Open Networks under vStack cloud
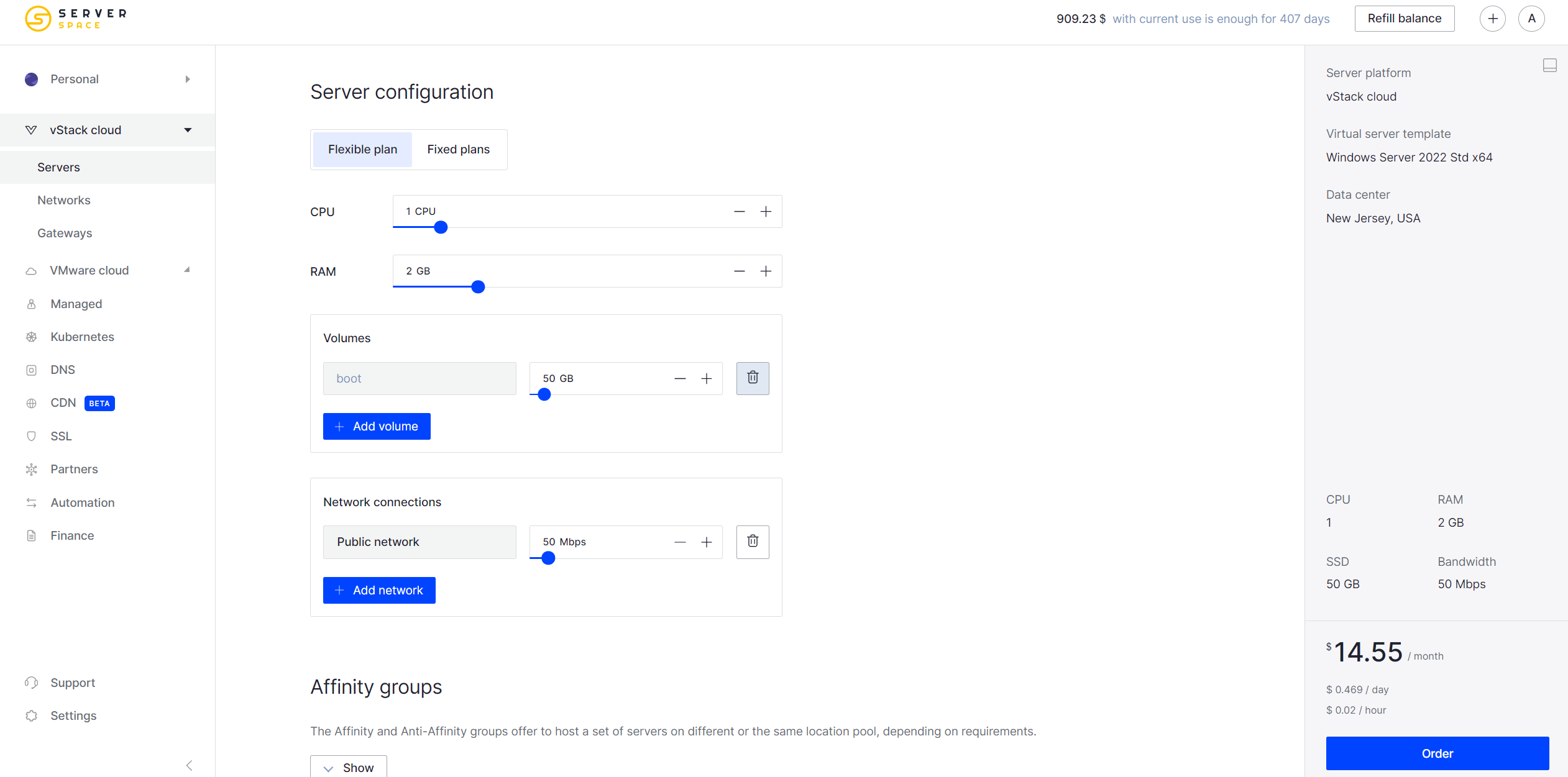Screen dimensions: 1568x777 click(x=64, y=200)
